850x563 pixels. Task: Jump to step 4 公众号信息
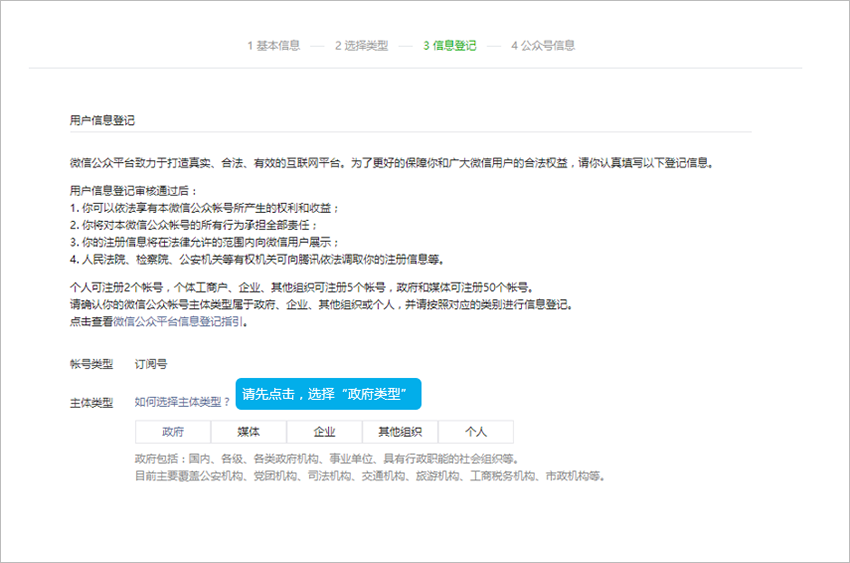tap(542, 45)
